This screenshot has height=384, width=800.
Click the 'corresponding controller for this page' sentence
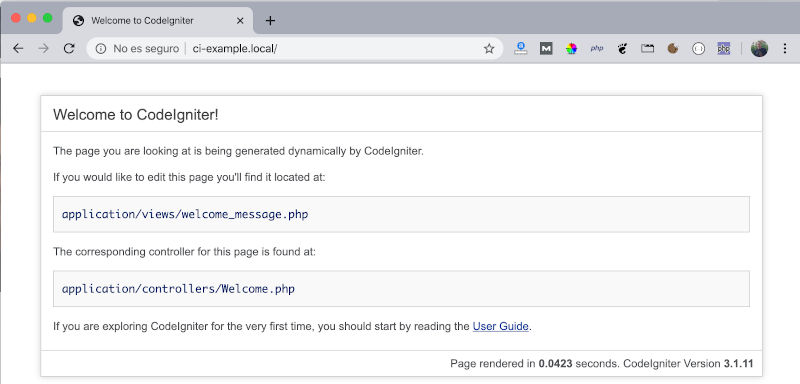coord(185,252)
